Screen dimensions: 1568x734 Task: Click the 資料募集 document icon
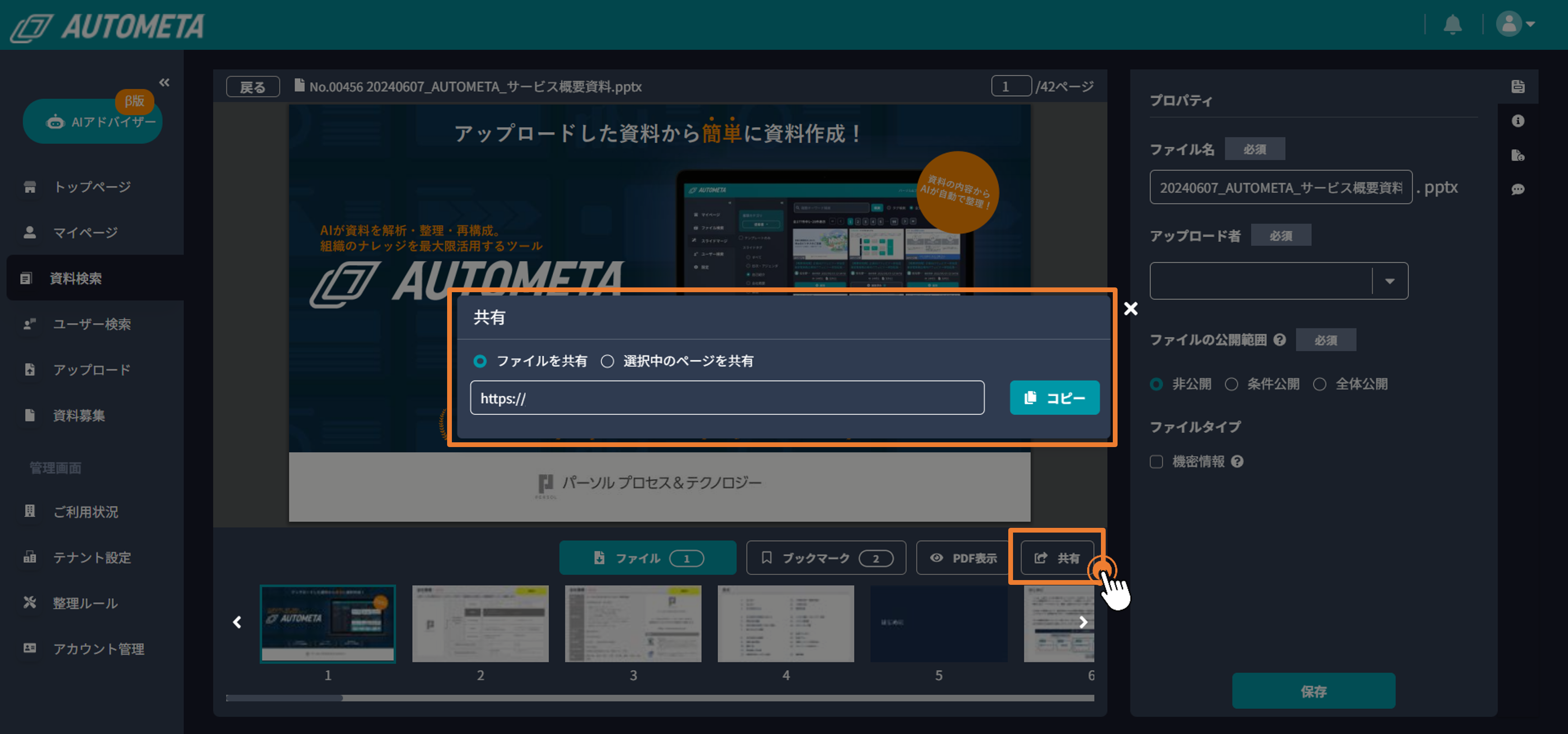[30, 414]
